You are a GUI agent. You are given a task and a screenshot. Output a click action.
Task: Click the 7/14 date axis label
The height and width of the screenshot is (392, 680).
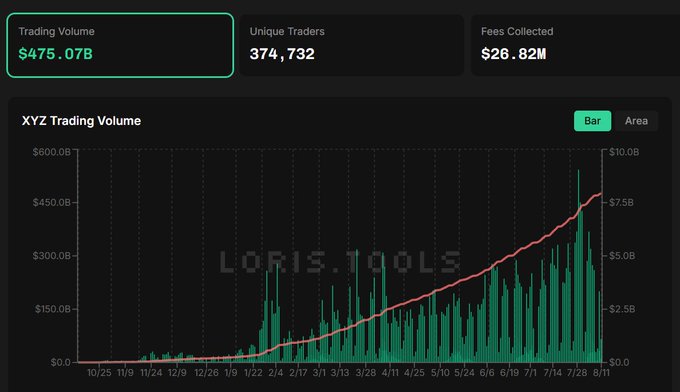[552, 373]
